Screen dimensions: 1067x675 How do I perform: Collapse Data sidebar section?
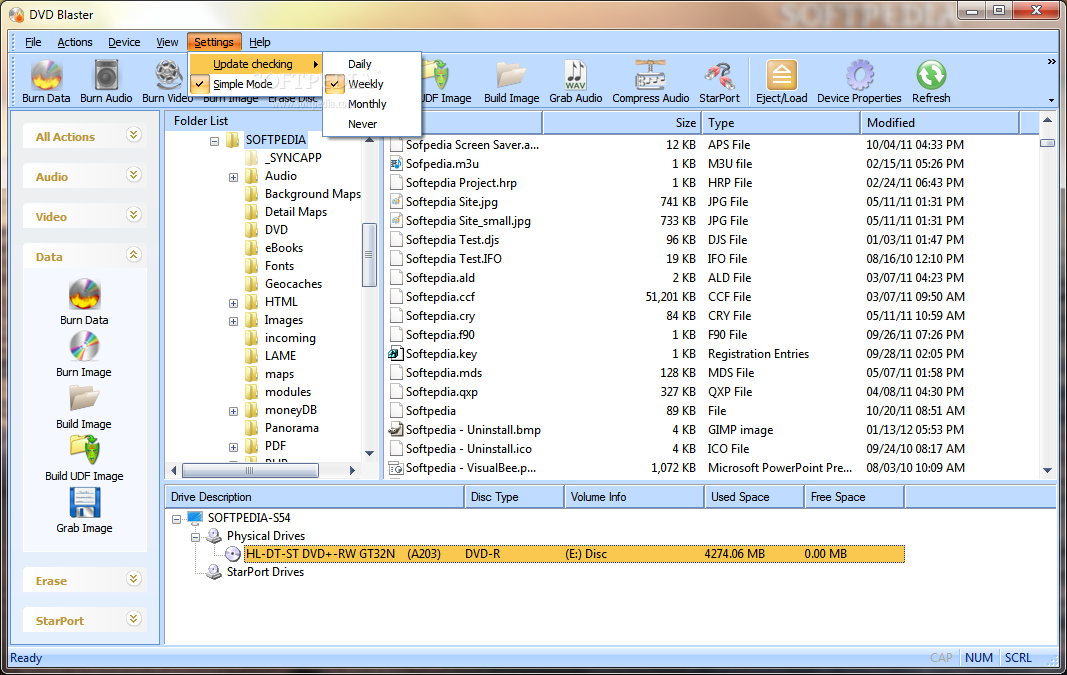click(133, 254)
